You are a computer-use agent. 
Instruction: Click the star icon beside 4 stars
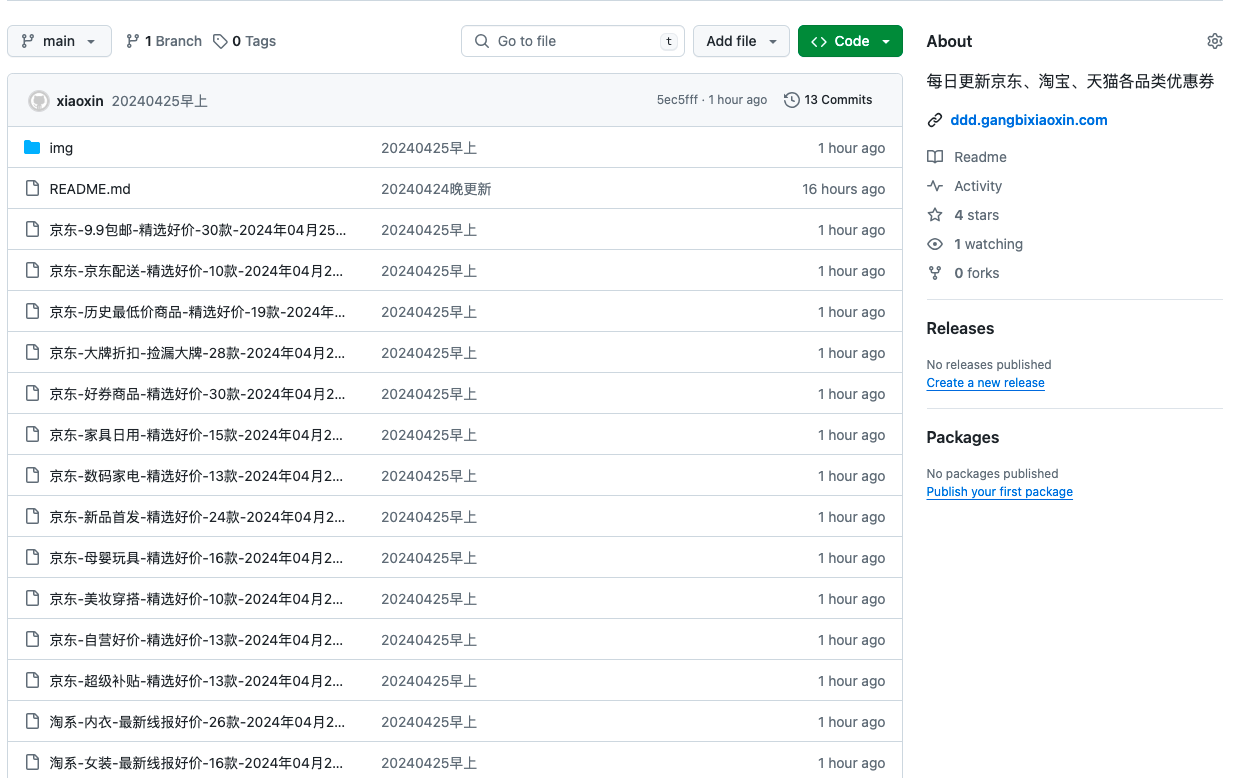[935, 215]
